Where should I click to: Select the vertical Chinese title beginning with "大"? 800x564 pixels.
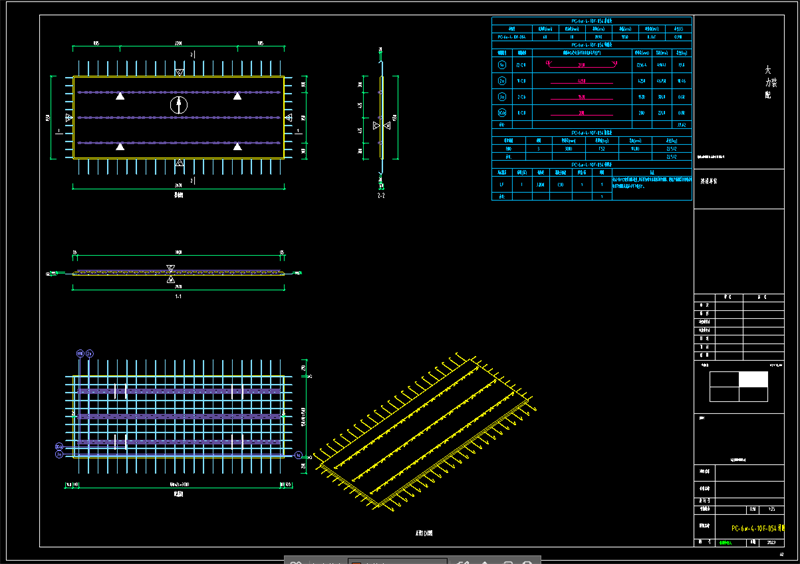769,82
